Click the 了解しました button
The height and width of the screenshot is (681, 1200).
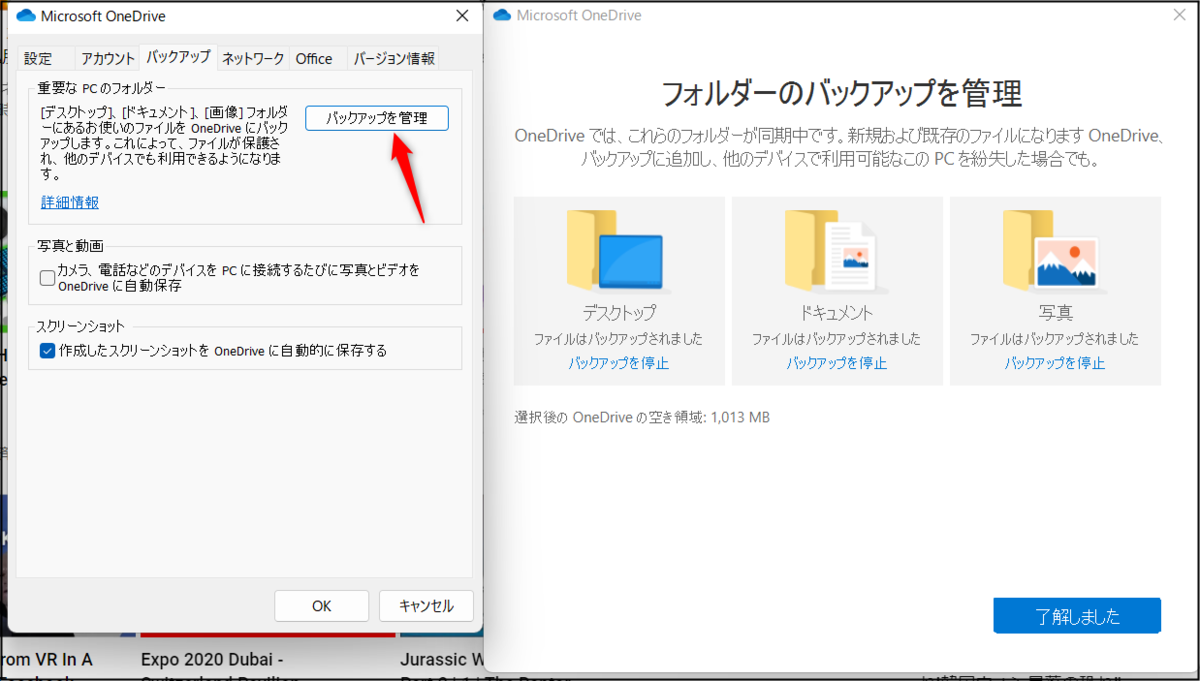point(1077,616)
